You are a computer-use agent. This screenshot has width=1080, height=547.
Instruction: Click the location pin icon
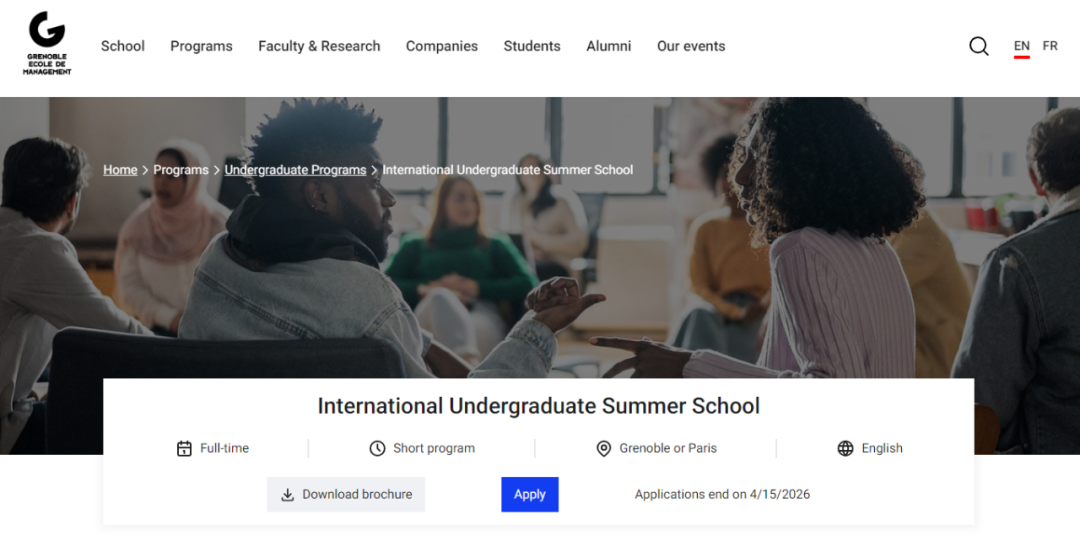tap(604, 448)
